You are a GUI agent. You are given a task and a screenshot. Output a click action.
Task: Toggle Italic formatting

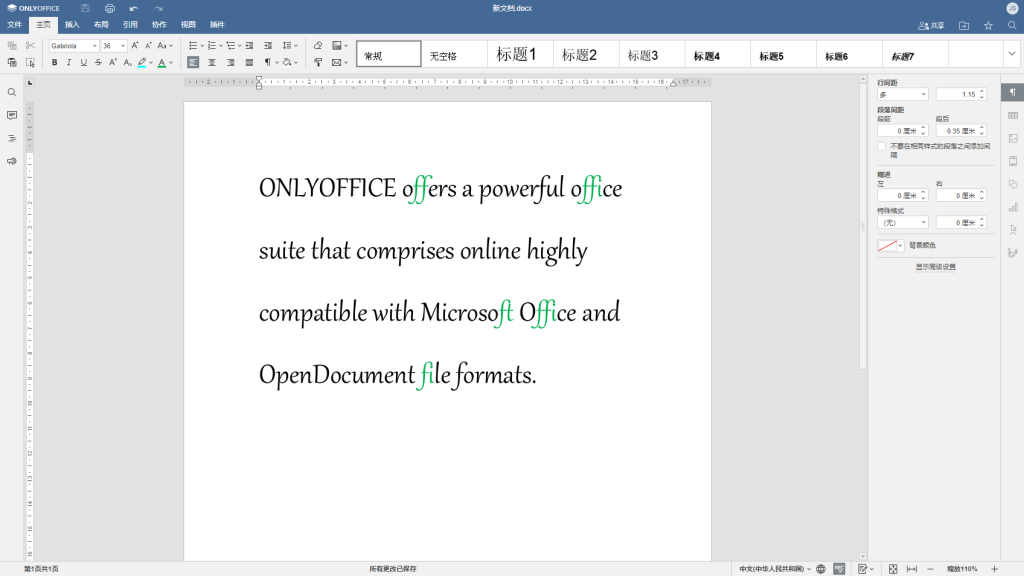pyautogui.click(x=69, y=63)
